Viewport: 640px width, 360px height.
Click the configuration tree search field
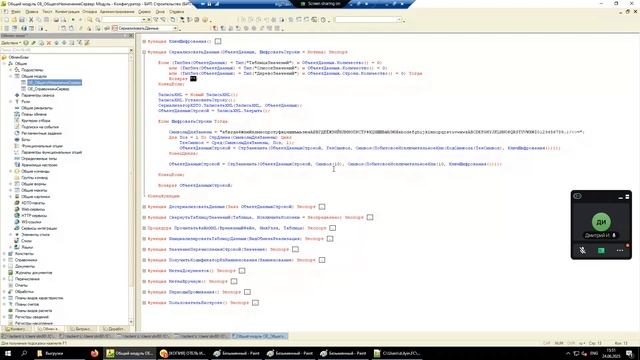click(64, 50)
